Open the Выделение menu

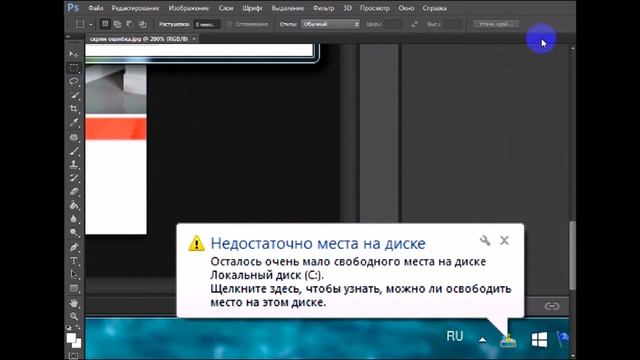point(288,8)
